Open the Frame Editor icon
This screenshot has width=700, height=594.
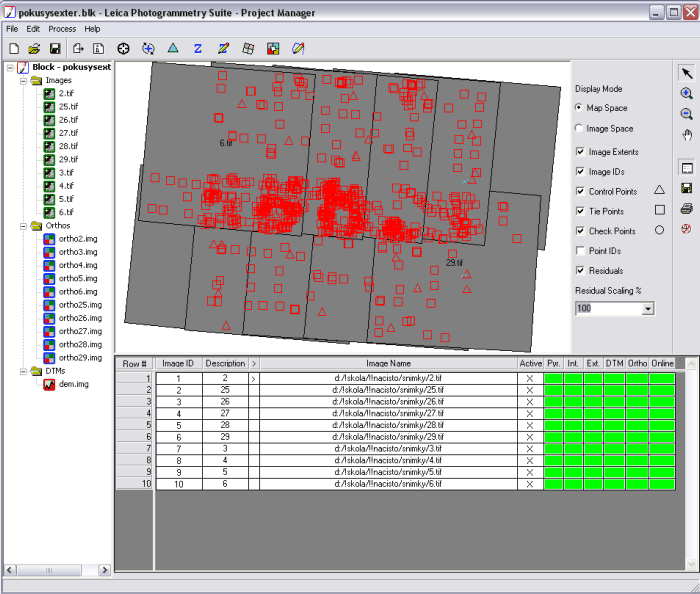point(98,49)
